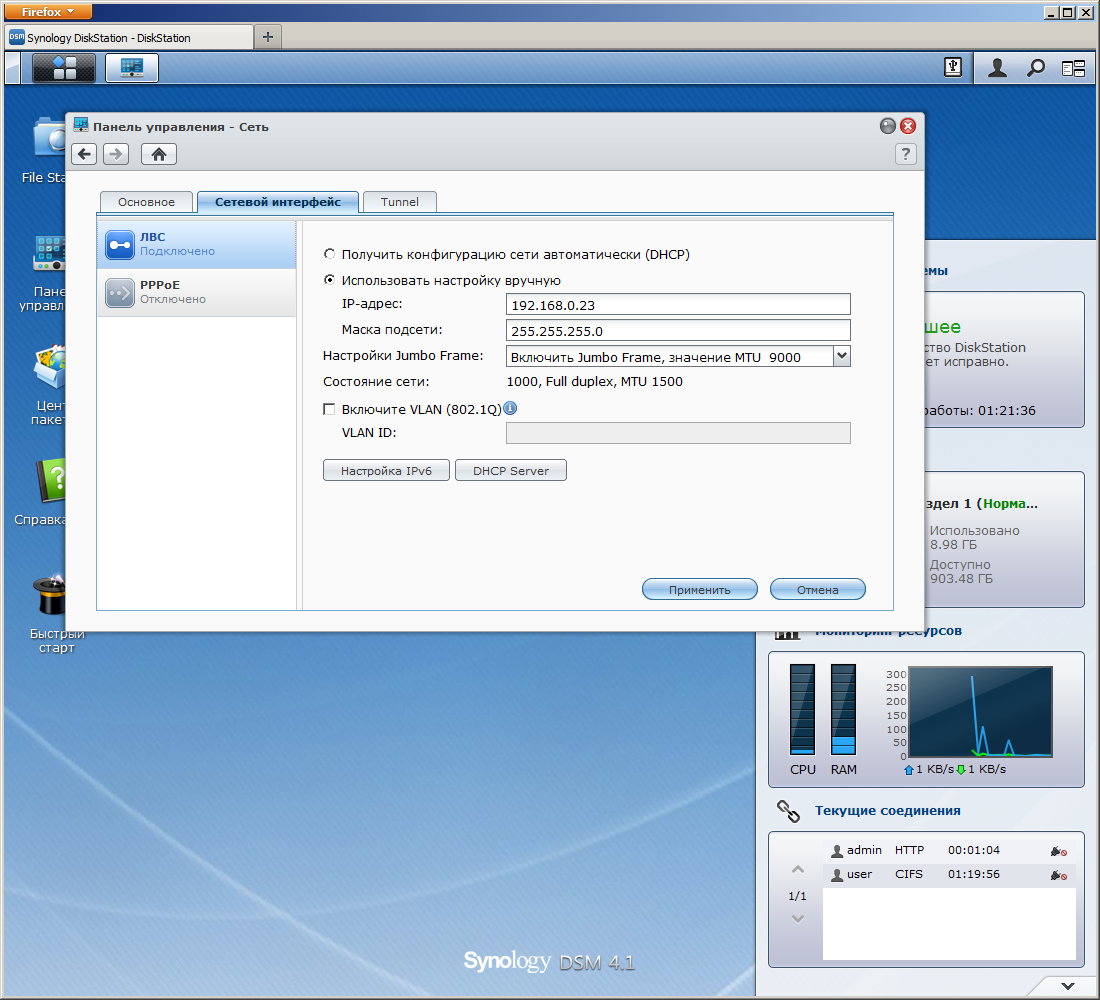Go back in Control Panel
Screen dimensions: 1100x1000
point(84,154)
